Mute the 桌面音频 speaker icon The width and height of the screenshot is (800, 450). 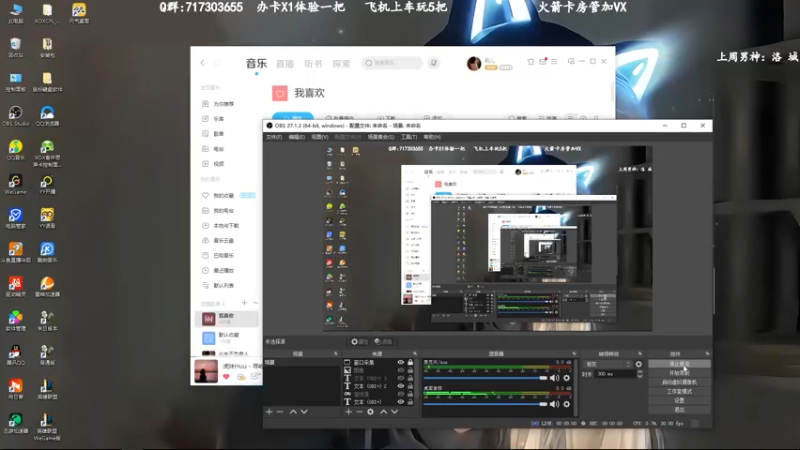pyautogui.click(x=554, y=404)
